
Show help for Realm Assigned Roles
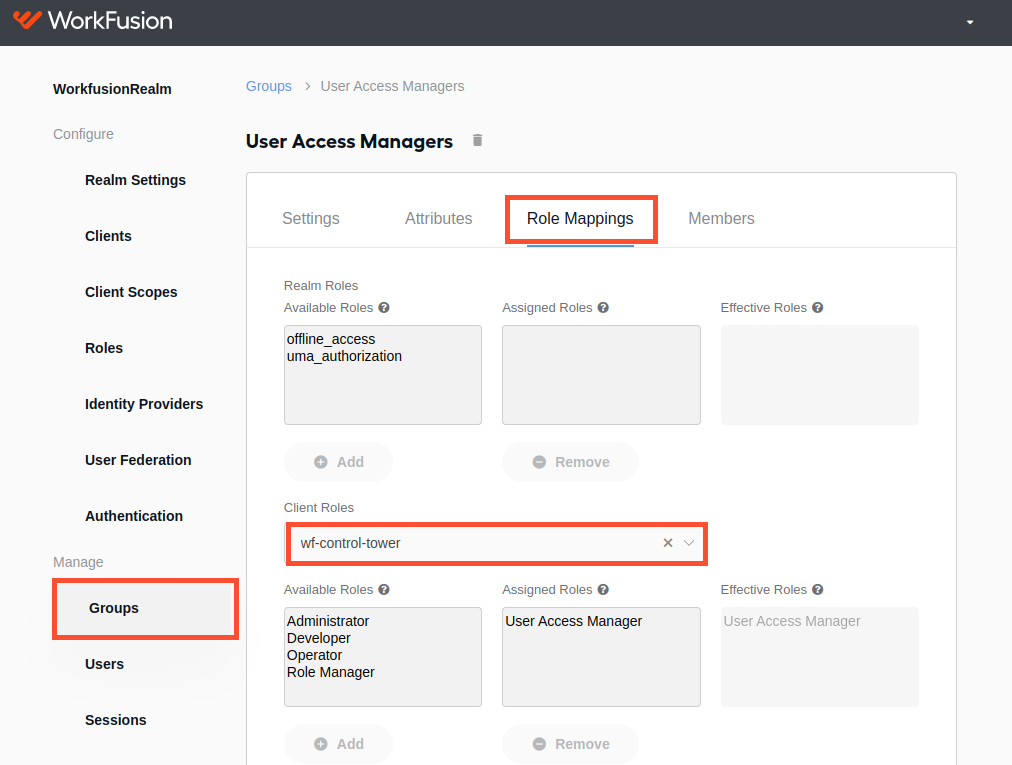pyautogui.click(x=603, y=307)
